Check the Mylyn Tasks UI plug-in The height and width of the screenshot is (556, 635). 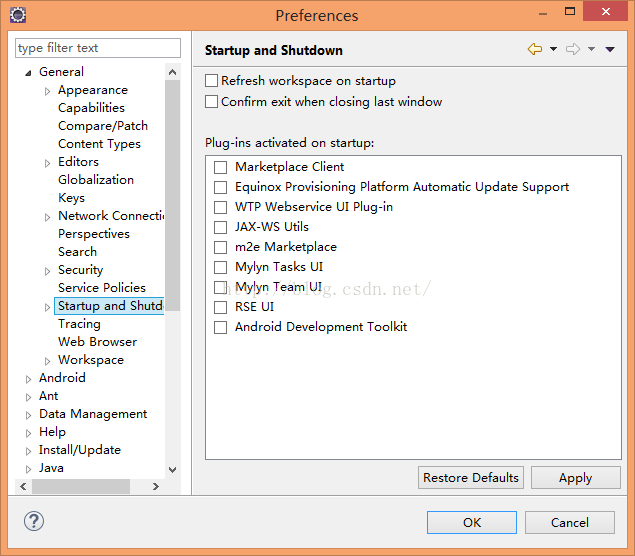pos(220,267)
